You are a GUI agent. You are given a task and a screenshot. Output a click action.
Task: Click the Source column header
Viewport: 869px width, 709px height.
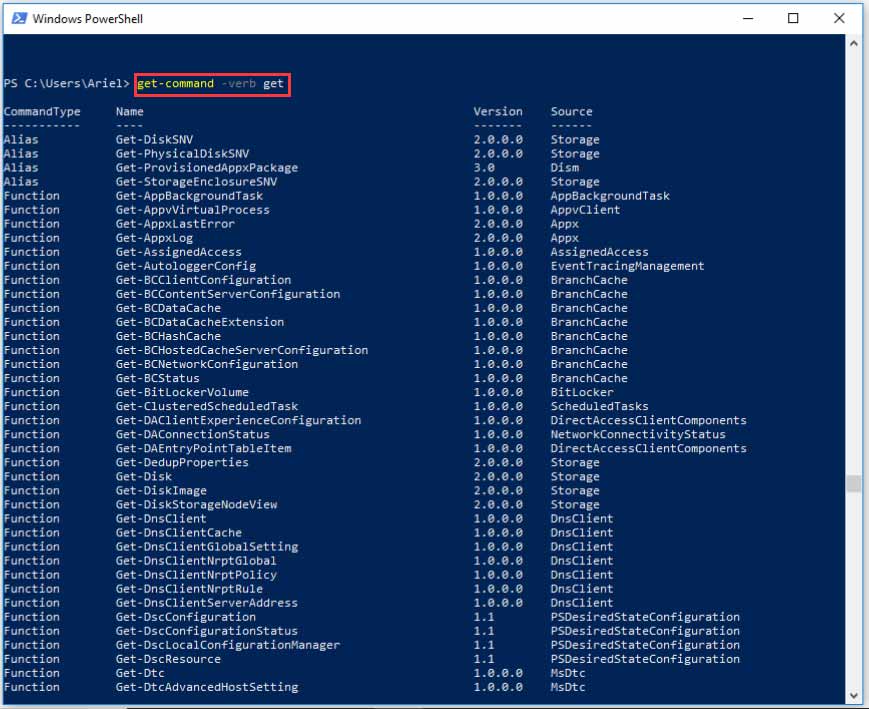(x=571, y=111)
